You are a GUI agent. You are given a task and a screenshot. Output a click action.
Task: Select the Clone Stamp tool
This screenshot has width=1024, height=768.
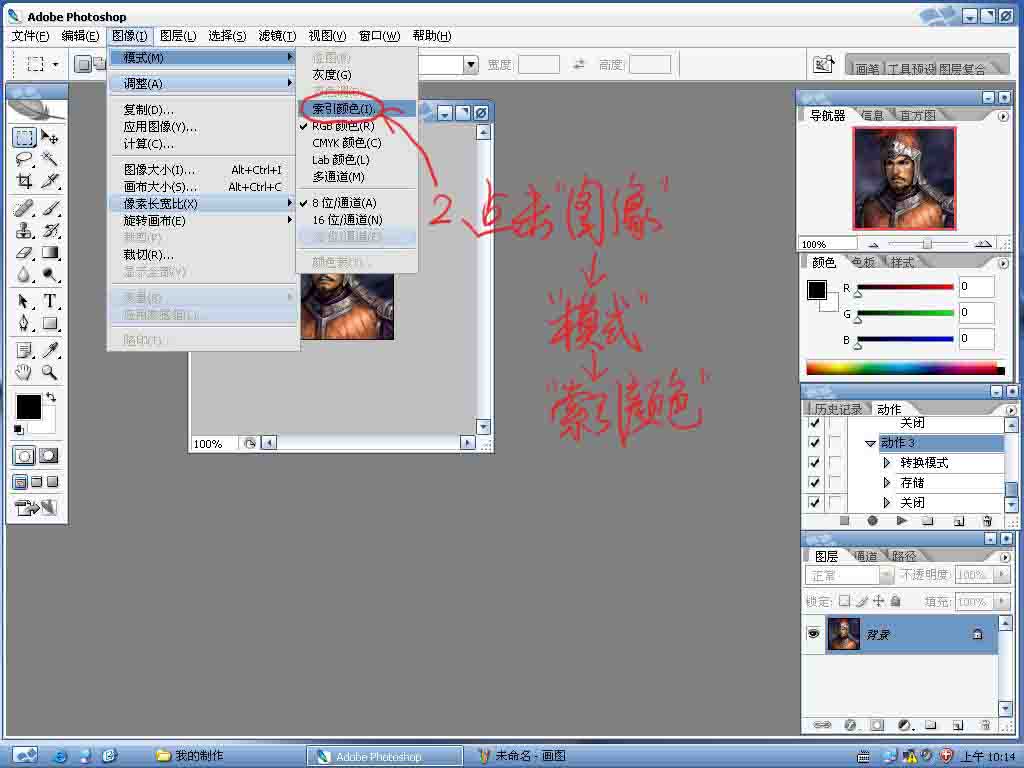point(24,231)
